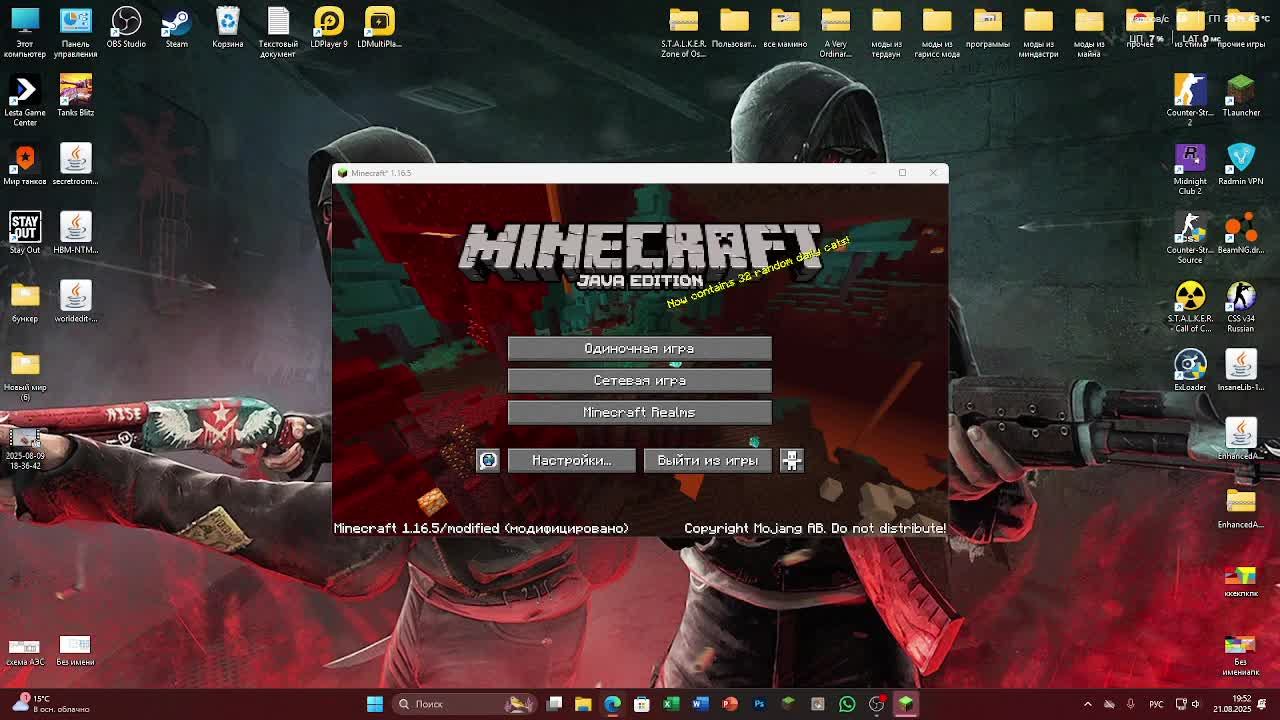Launch Мир танков shortcut
The height and width of the screenshot is (720, 1280).
pyautogui.click(x=25, y=165)
